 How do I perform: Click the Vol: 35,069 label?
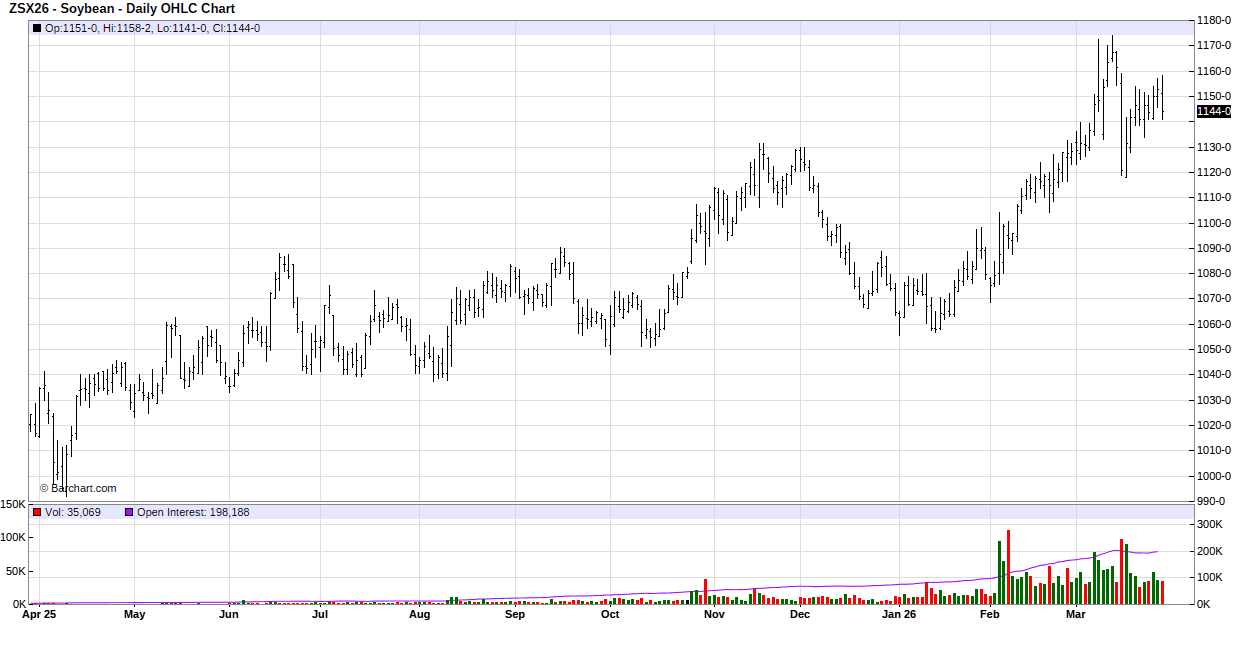[73, 512]
